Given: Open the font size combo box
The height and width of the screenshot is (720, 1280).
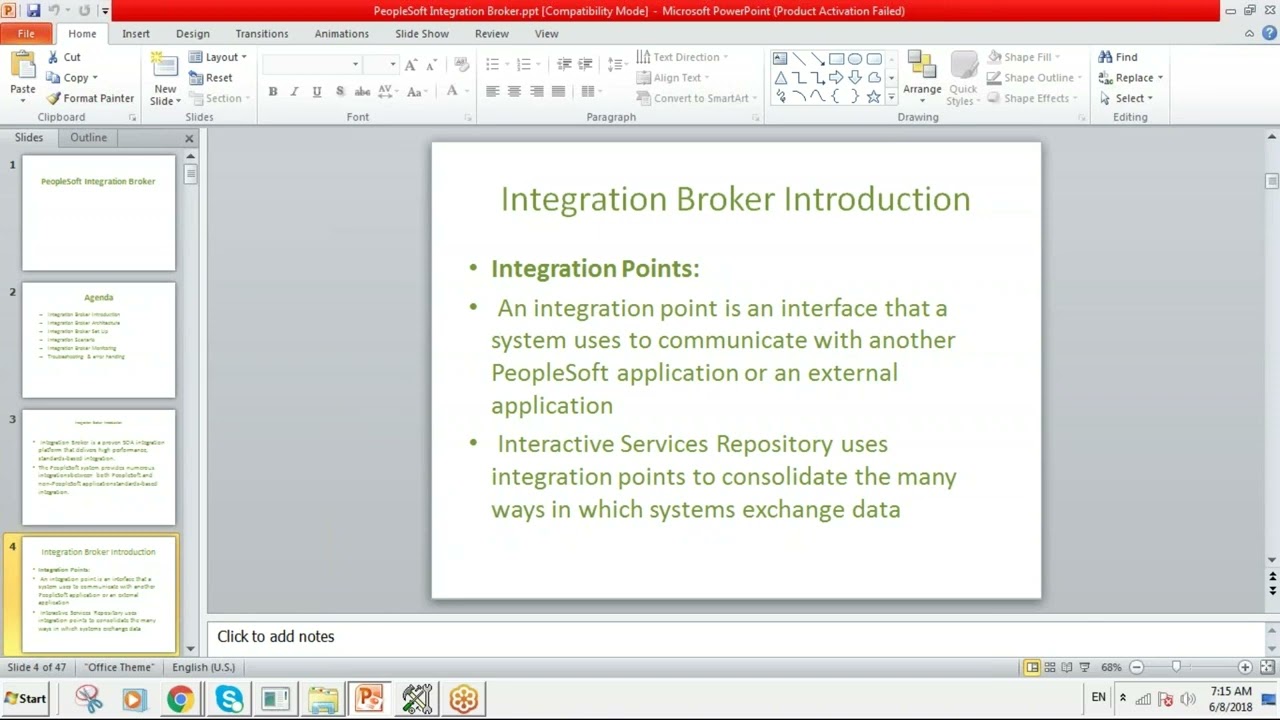Looking at the screenshot, I should coord(380,64).
